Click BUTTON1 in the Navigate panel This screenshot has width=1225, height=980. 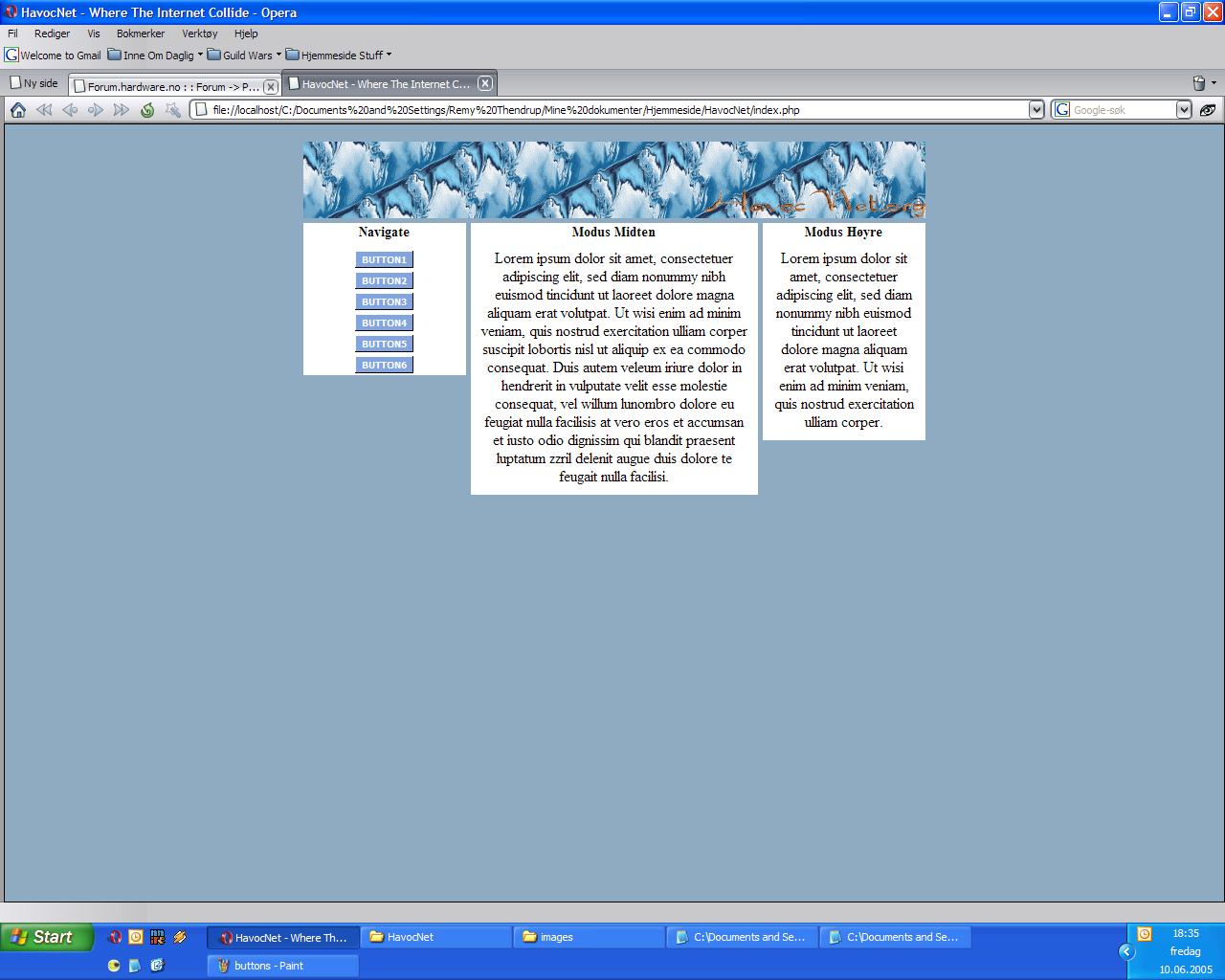point(385,259)
